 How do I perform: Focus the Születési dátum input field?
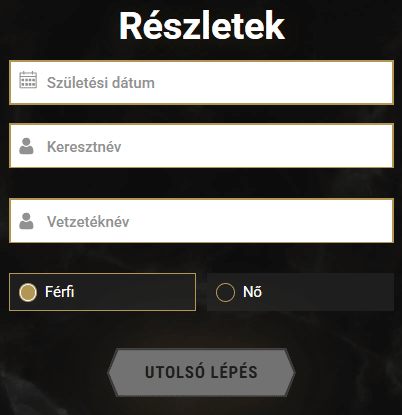(201, 82)
